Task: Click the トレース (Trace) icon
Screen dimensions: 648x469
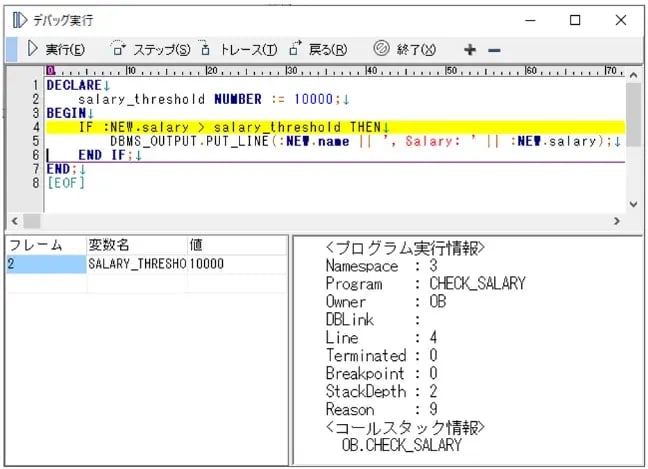Action: point(206,49)
